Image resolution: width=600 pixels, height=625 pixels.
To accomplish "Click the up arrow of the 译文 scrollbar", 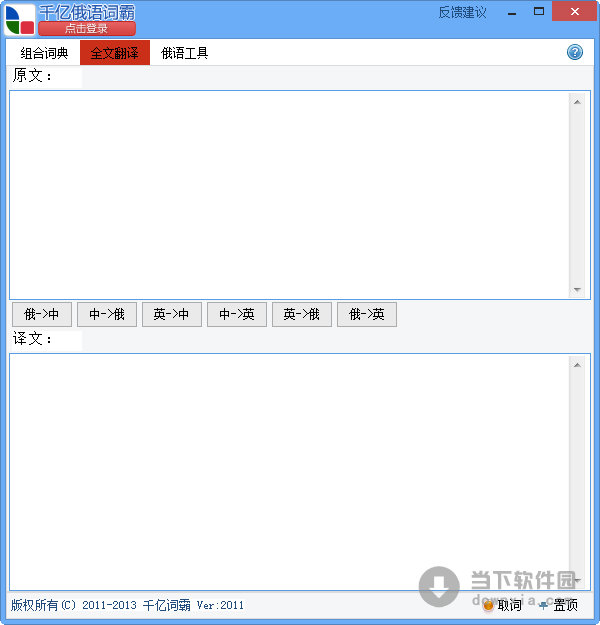I will click(x=577, y=365).
